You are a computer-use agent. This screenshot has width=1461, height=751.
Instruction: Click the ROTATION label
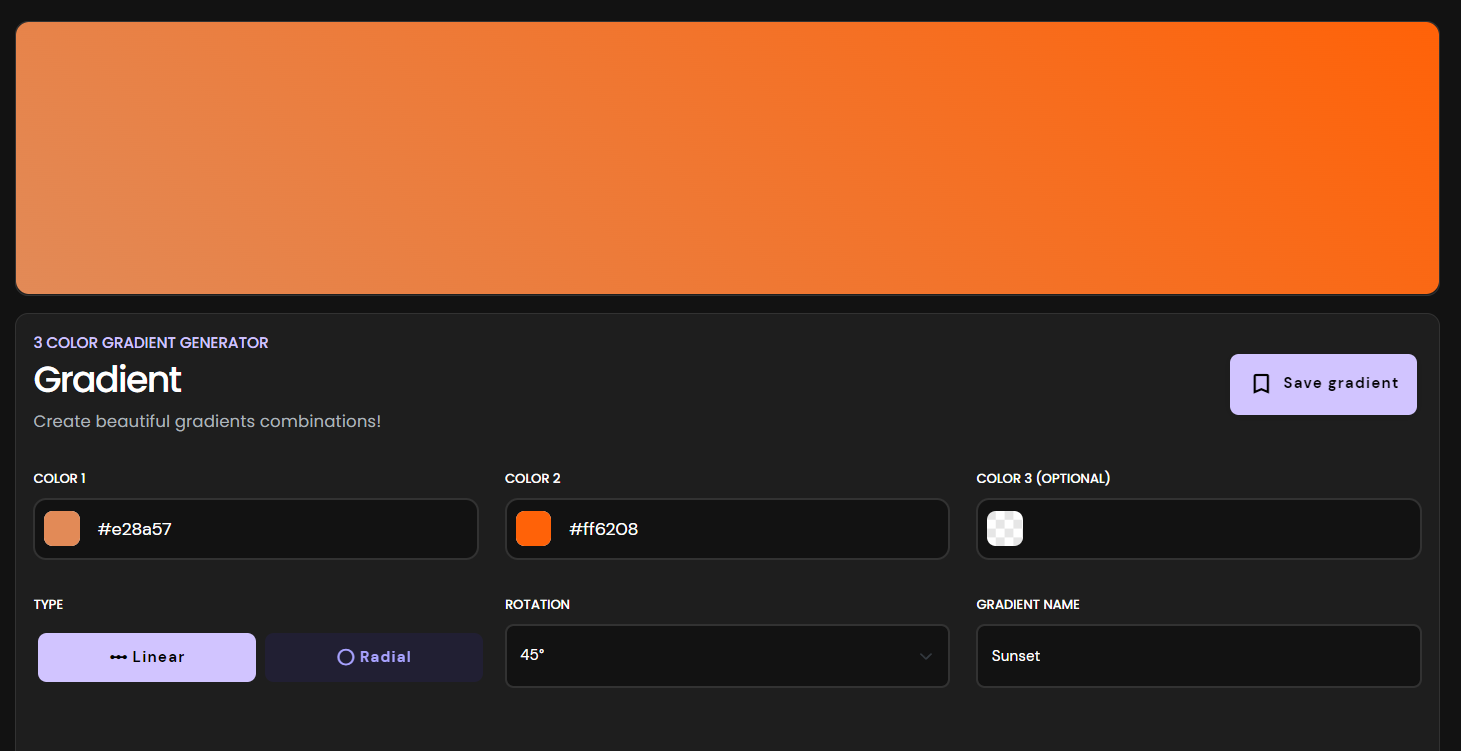click(537, 604)
